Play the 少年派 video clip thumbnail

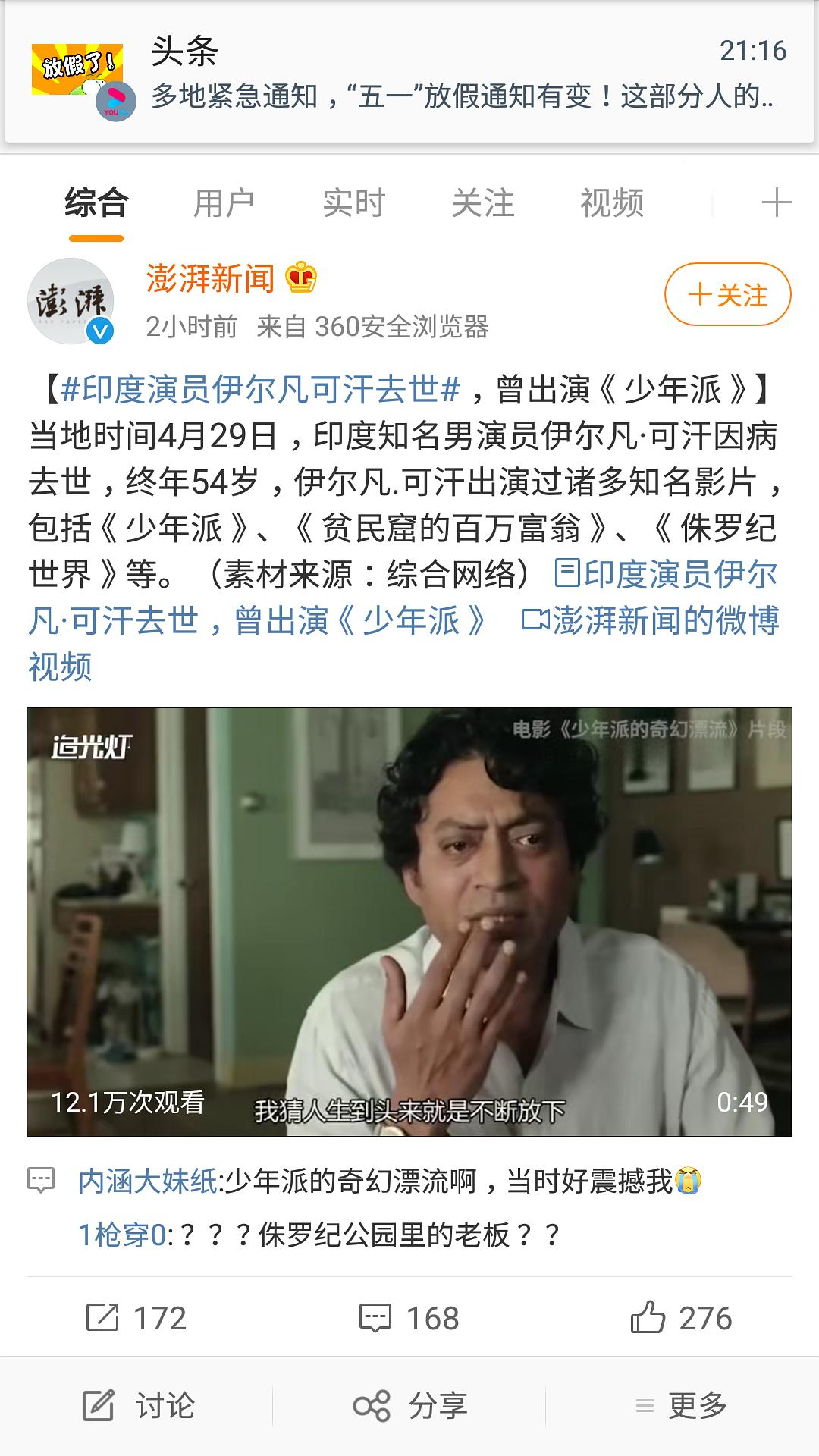(409, 921)
